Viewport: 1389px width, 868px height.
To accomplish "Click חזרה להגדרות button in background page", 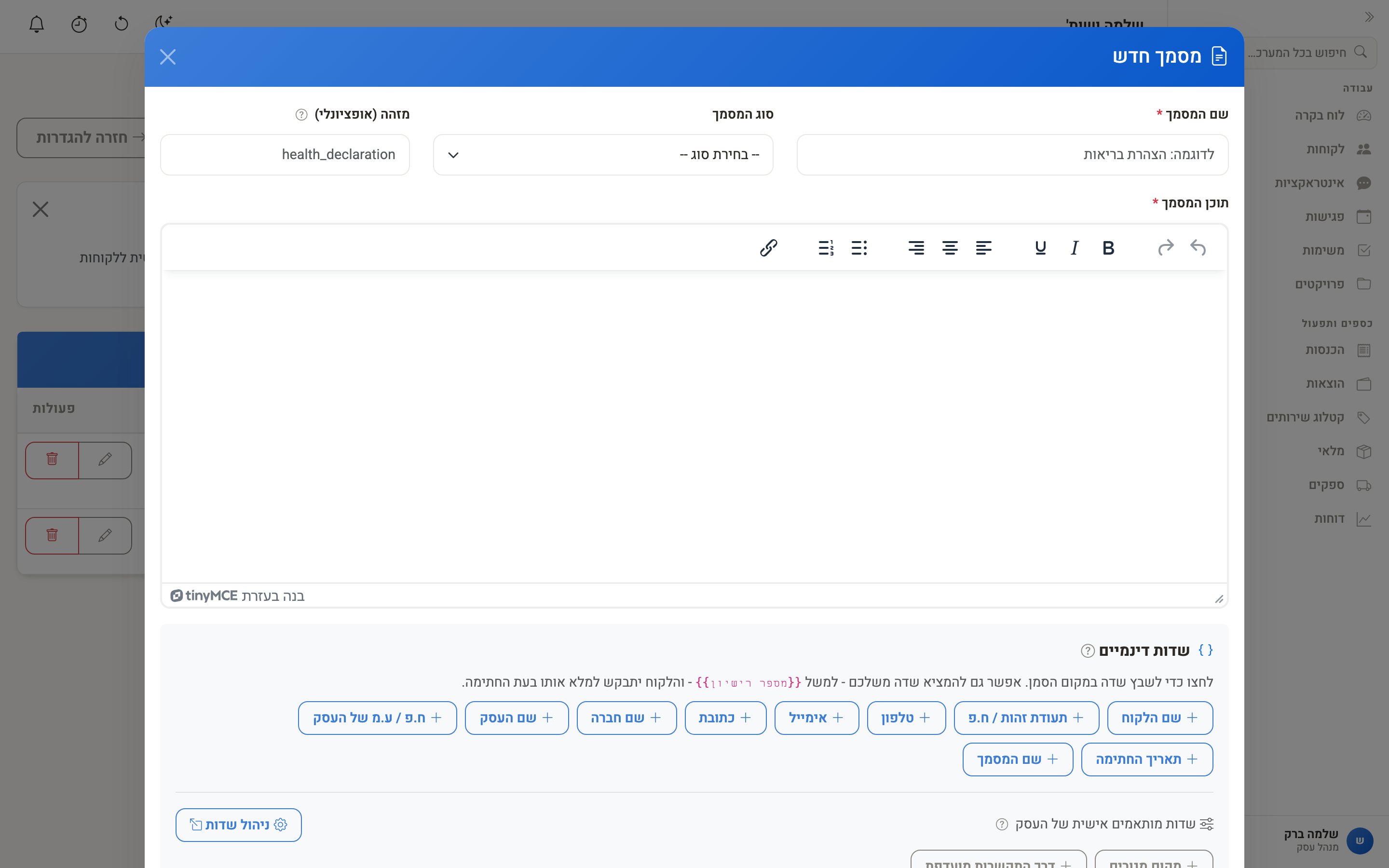I will click(82, 138).
